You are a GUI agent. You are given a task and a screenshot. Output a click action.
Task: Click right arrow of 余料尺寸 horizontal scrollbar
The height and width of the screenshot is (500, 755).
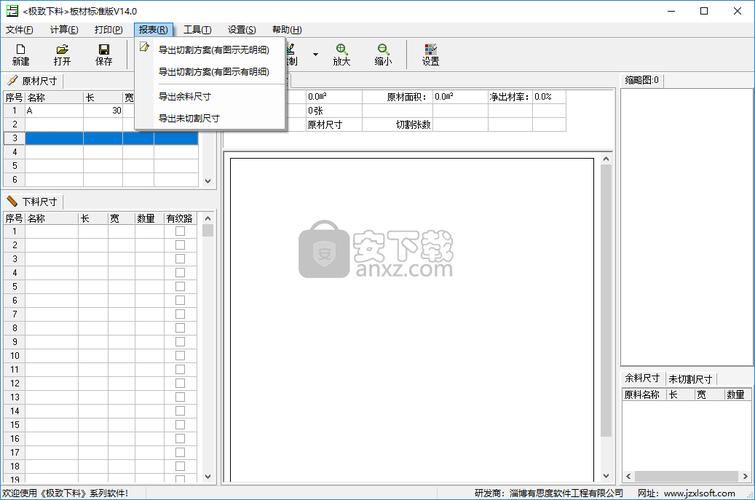coord(745,476)
